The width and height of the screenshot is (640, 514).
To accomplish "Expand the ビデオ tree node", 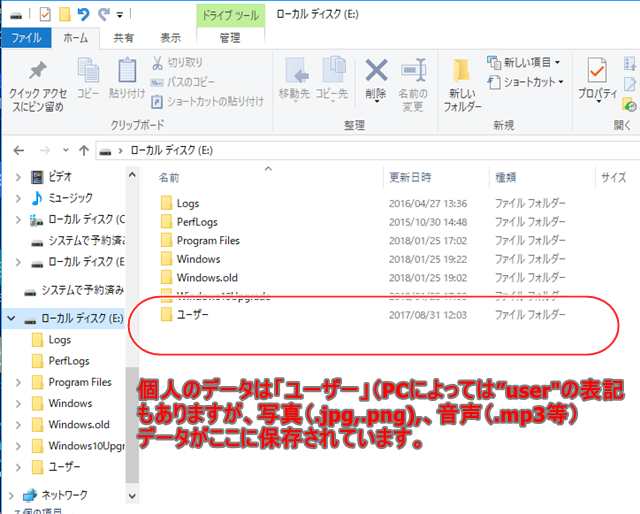I will pyautogui.click(x=18, y=177).
